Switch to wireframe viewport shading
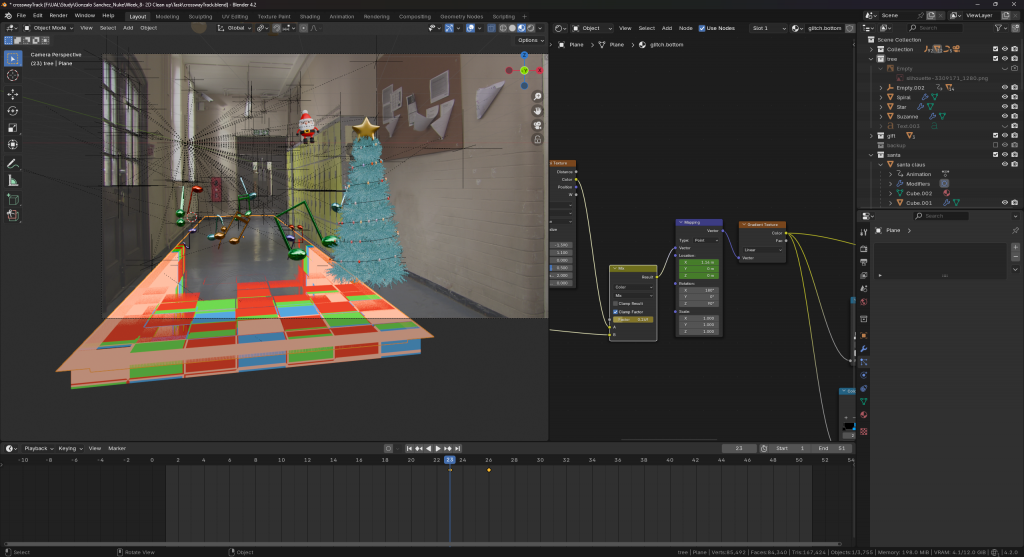 503,28
